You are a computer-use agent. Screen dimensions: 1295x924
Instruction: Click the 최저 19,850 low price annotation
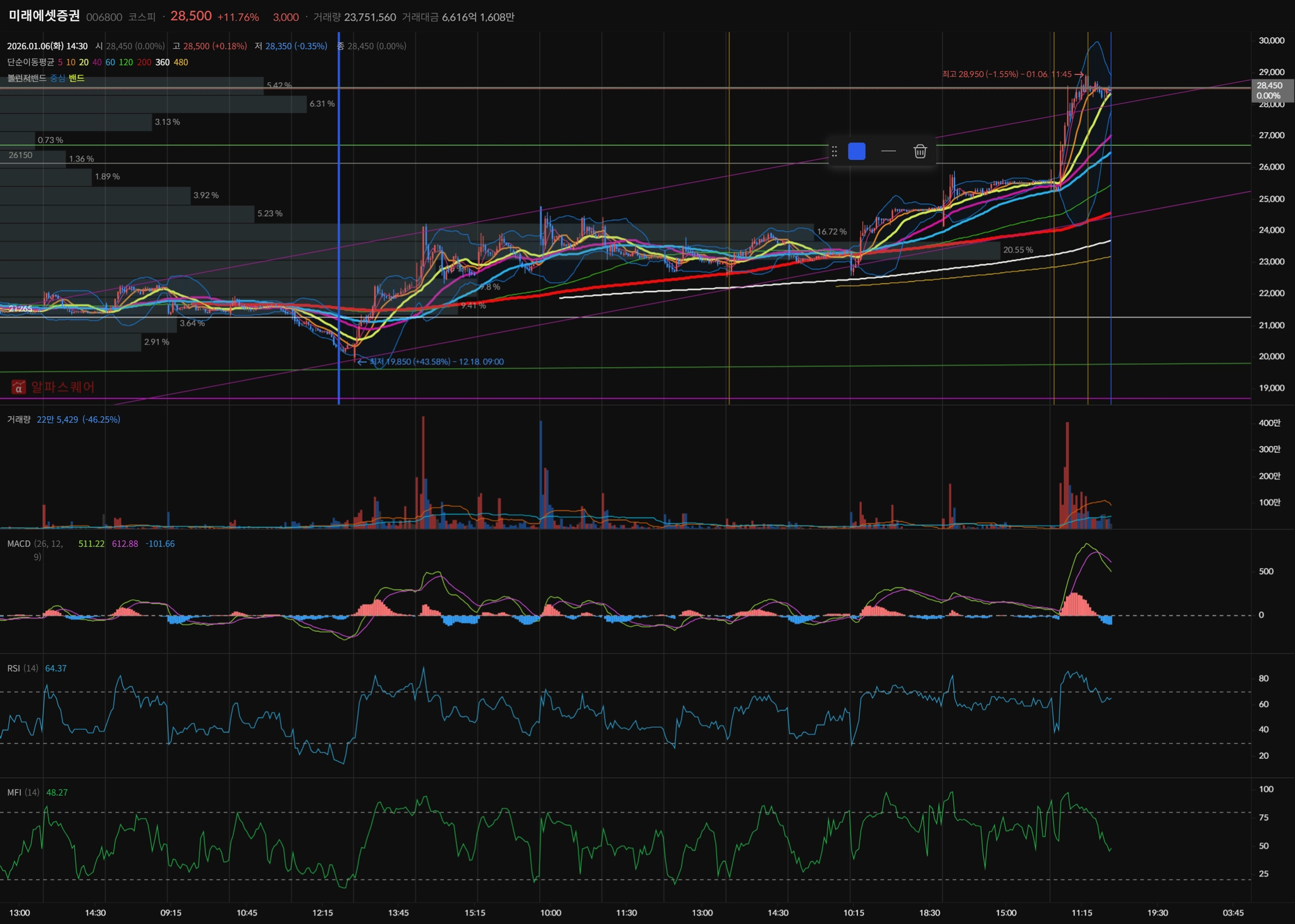pyautogui.click(x=436, y=362)
